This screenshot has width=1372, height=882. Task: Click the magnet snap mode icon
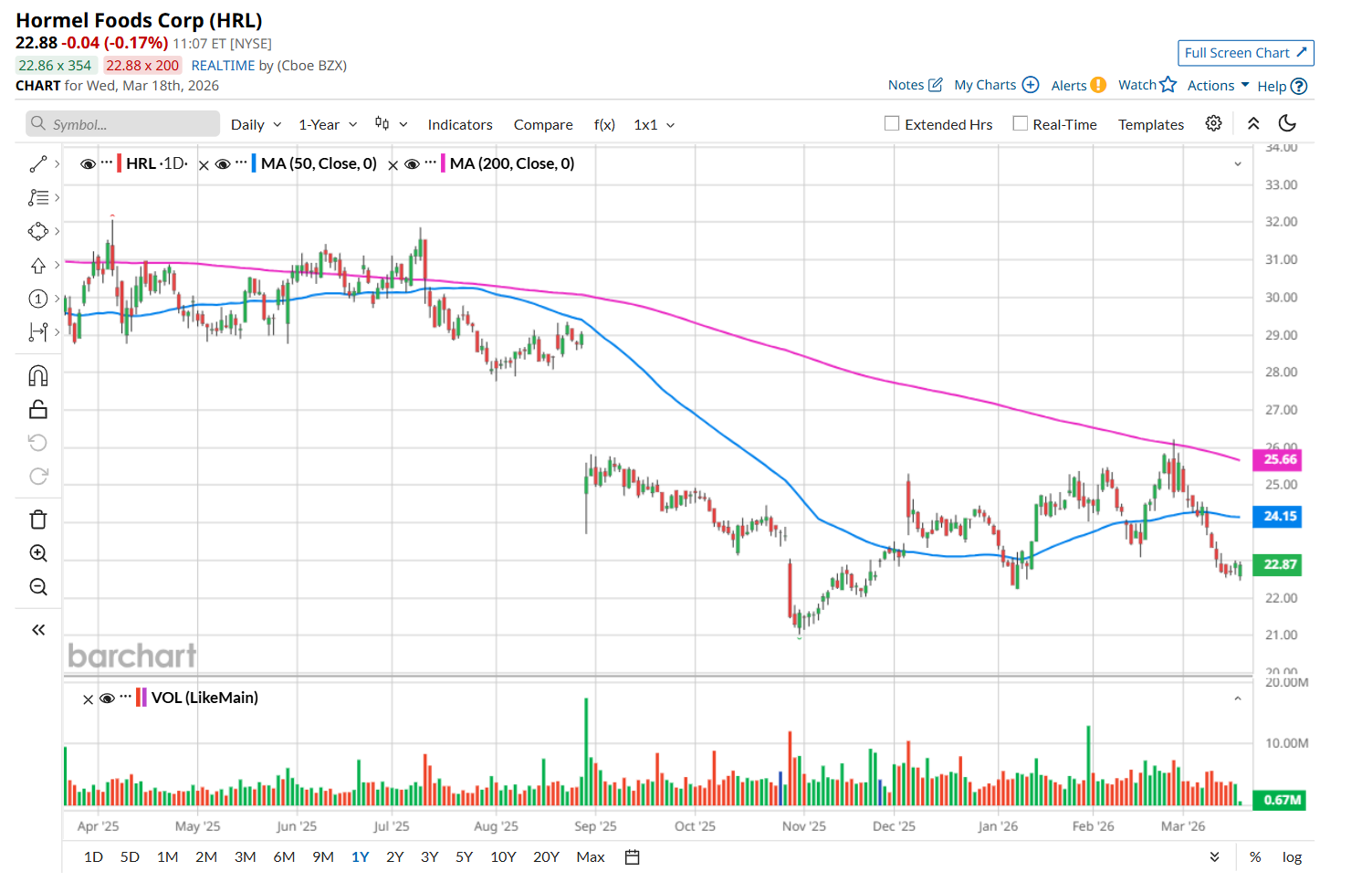38,376
